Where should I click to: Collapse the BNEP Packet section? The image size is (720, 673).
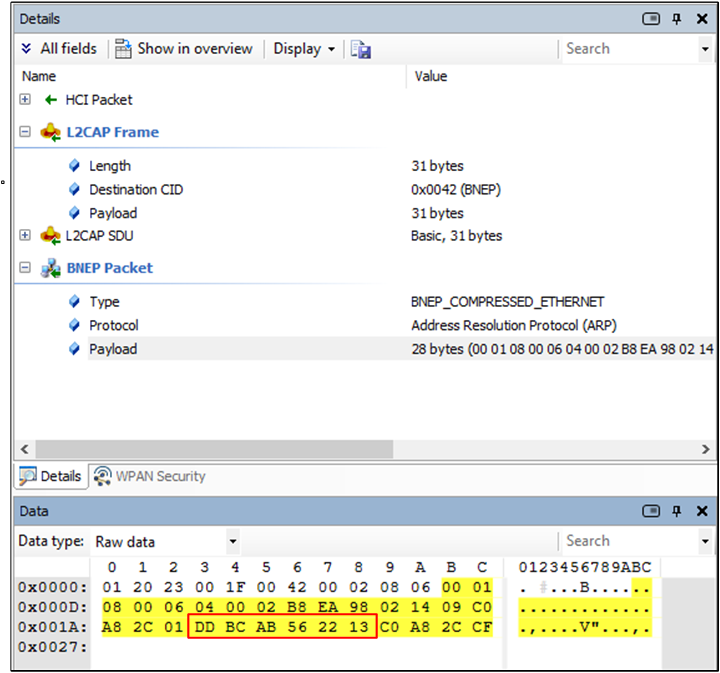pos(25,267)
